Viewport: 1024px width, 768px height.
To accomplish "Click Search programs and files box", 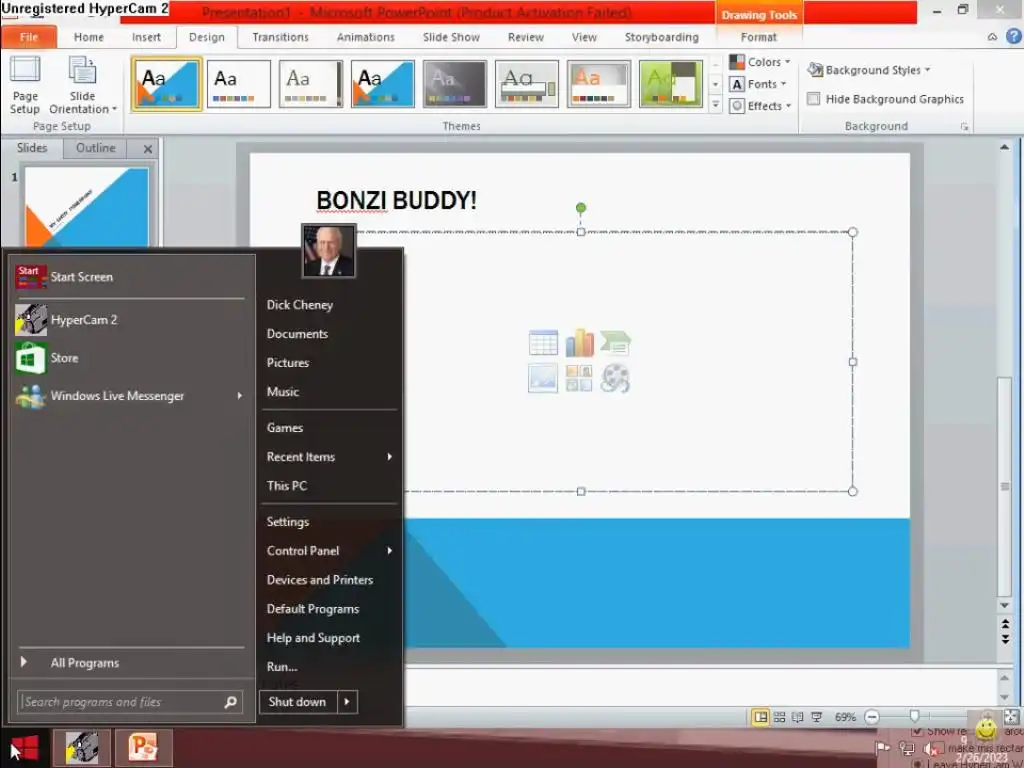I will (130, 702).
